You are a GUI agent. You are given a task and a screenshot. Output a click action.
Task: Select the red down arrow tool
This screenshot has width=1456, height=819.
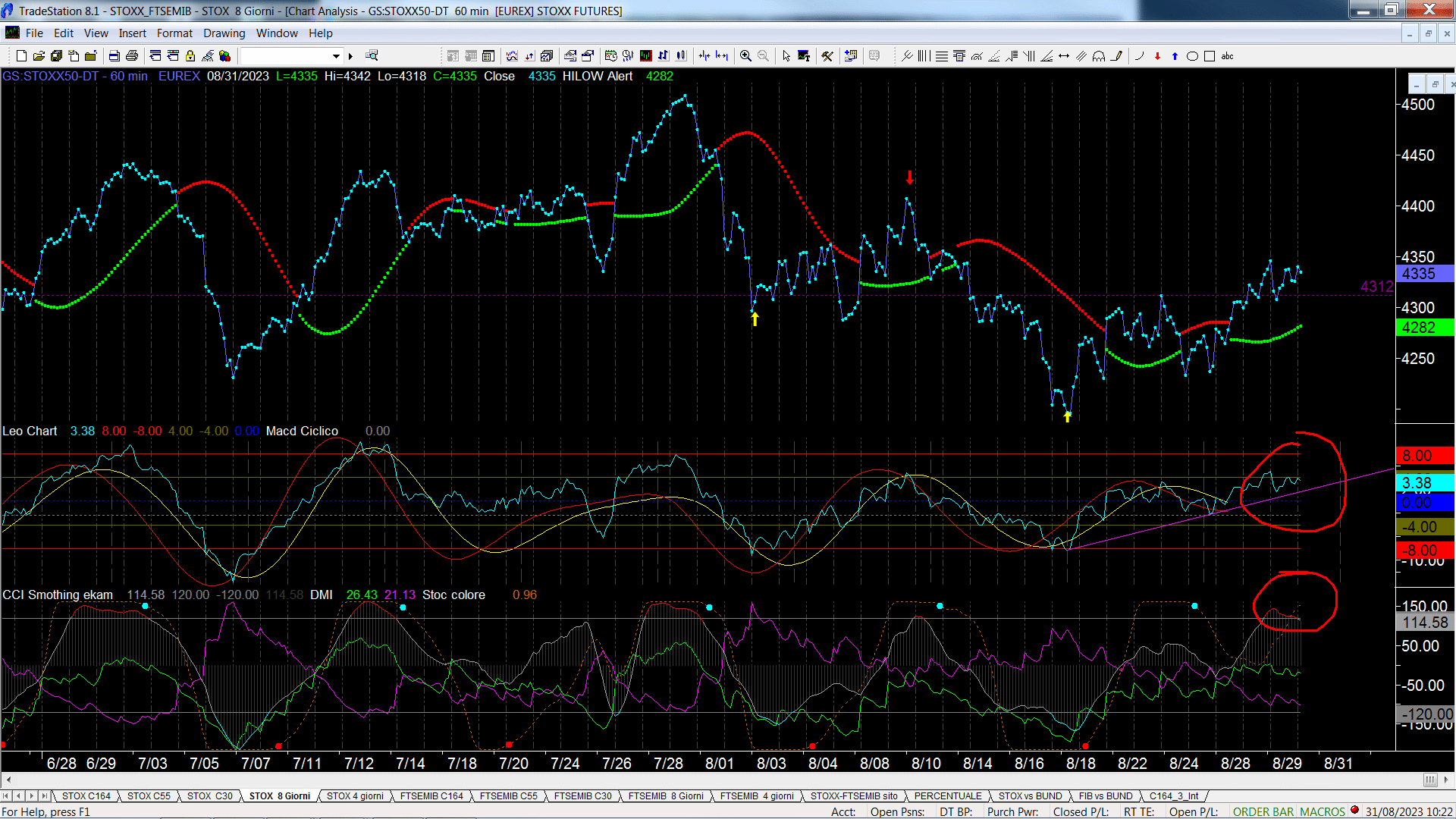pyautogui.click(x=1157, y=56)
